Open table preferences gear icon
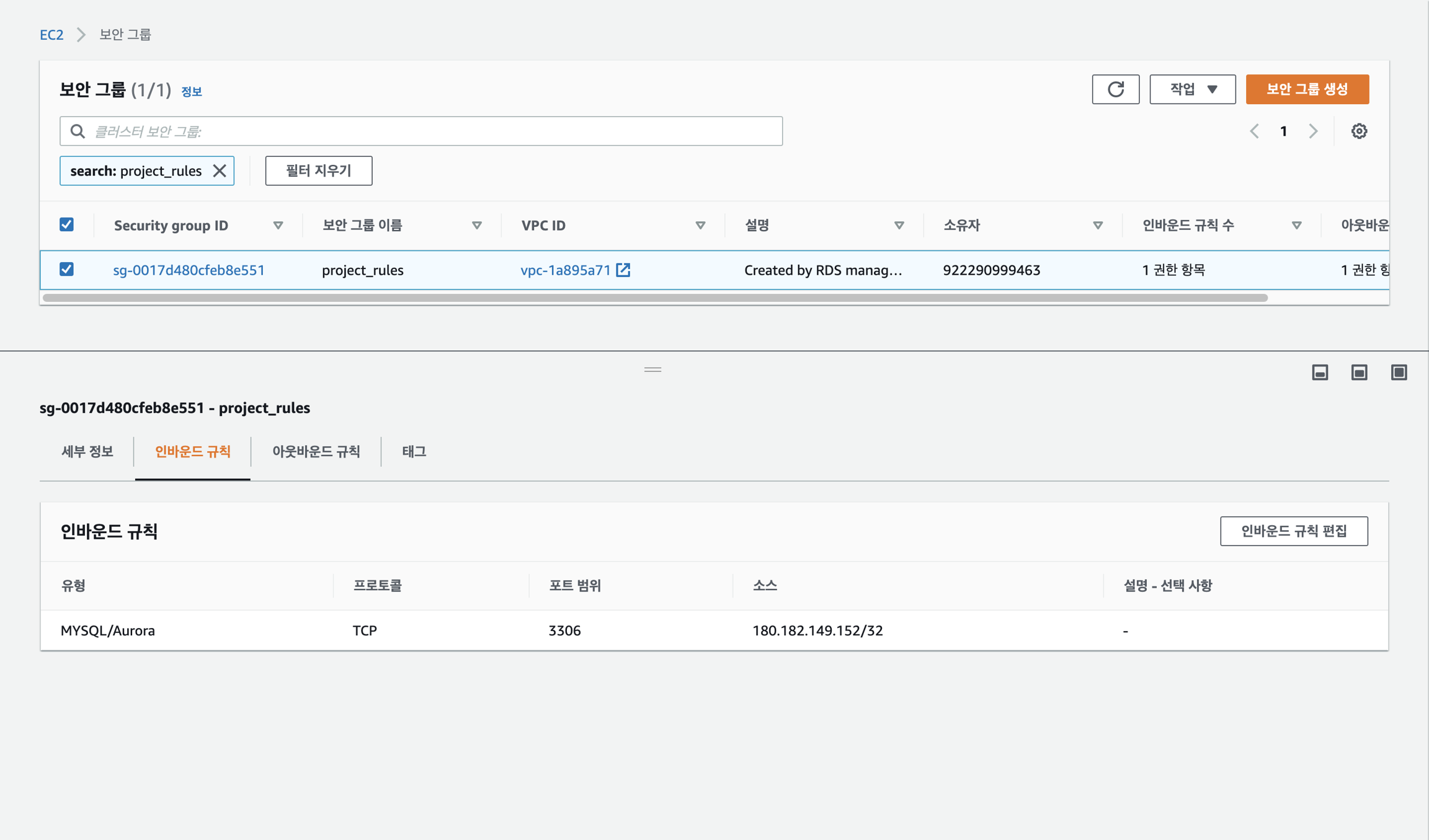 coord(1359,131)
